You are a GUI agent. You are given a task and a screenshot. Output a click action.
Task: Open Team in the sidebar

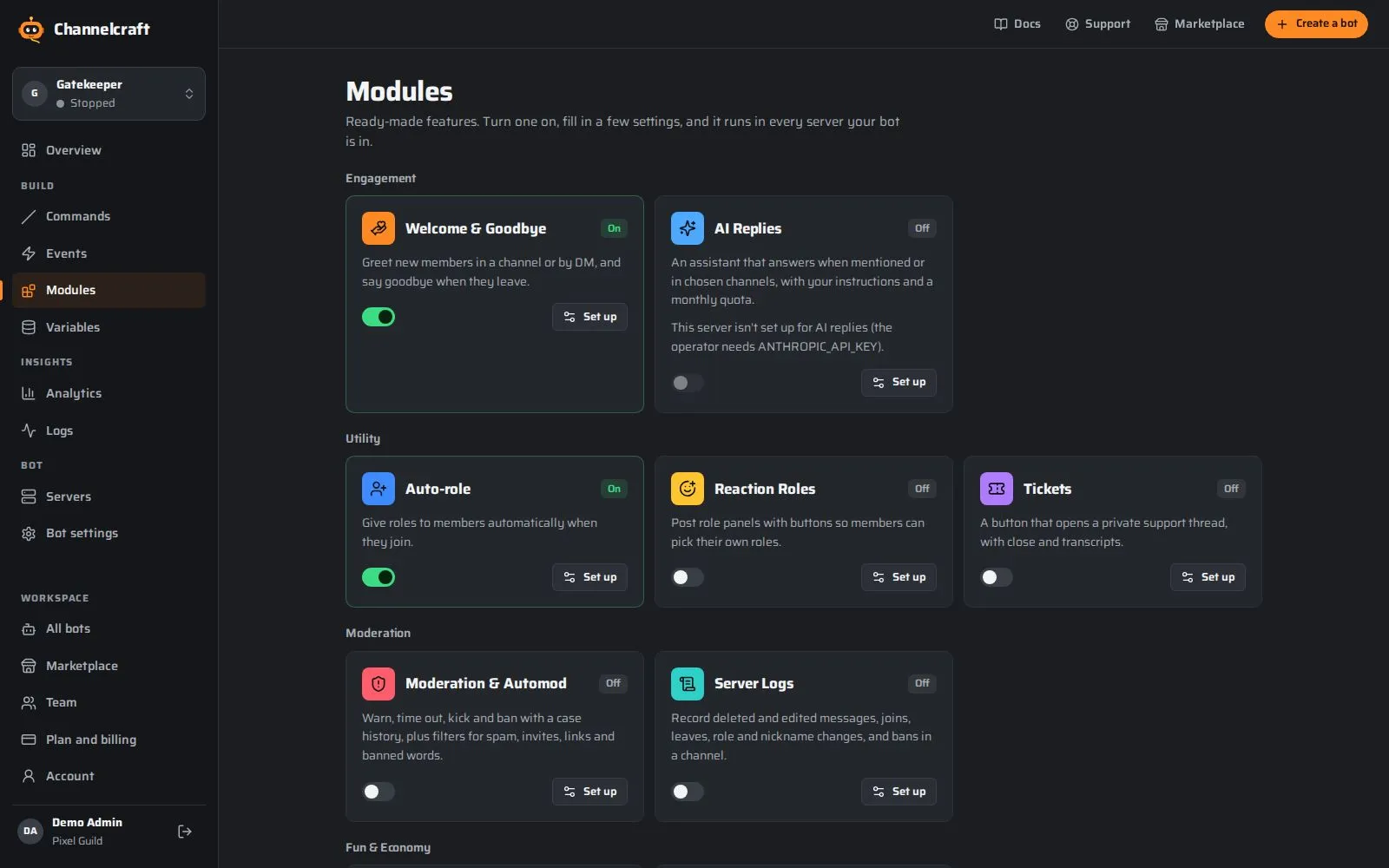[109, 702]
